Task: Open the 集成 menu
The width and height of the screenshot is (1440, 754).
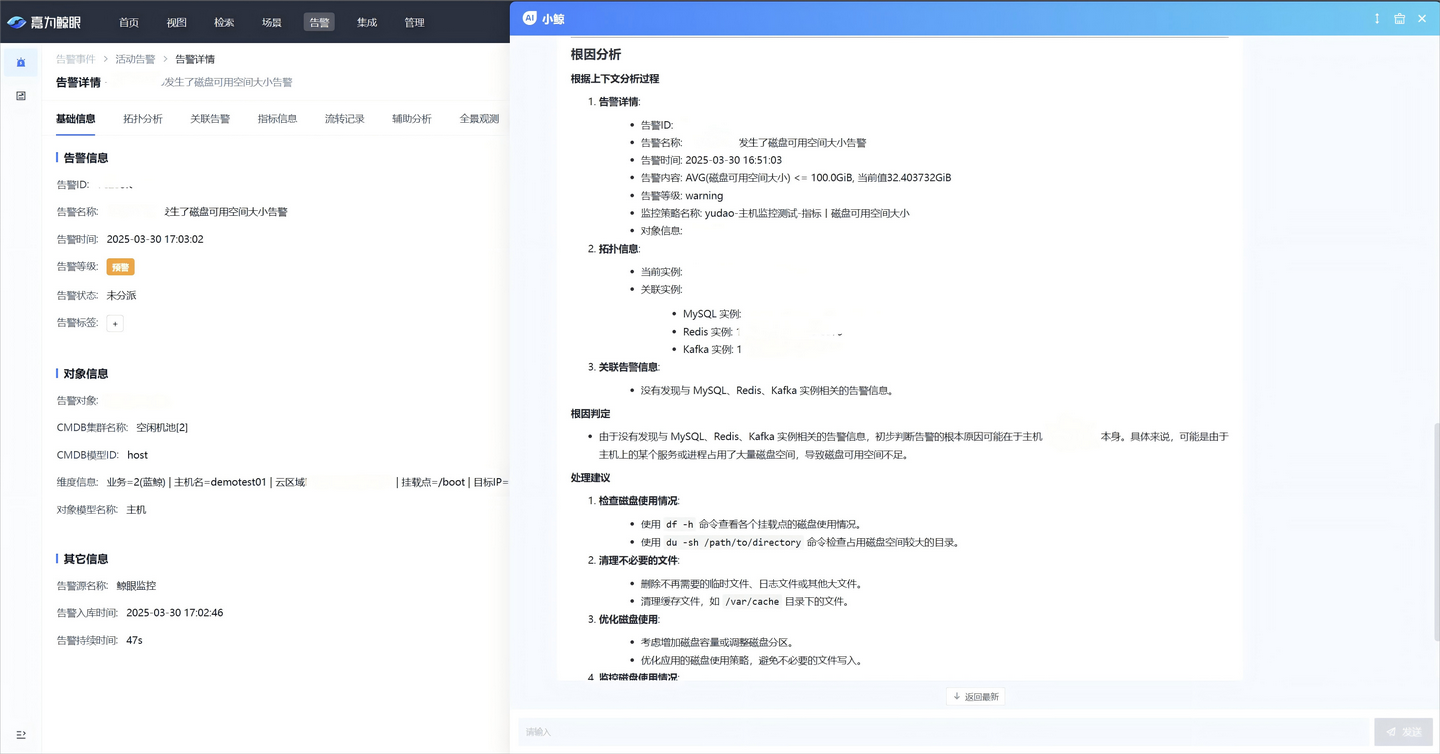Action: (367, 22)
